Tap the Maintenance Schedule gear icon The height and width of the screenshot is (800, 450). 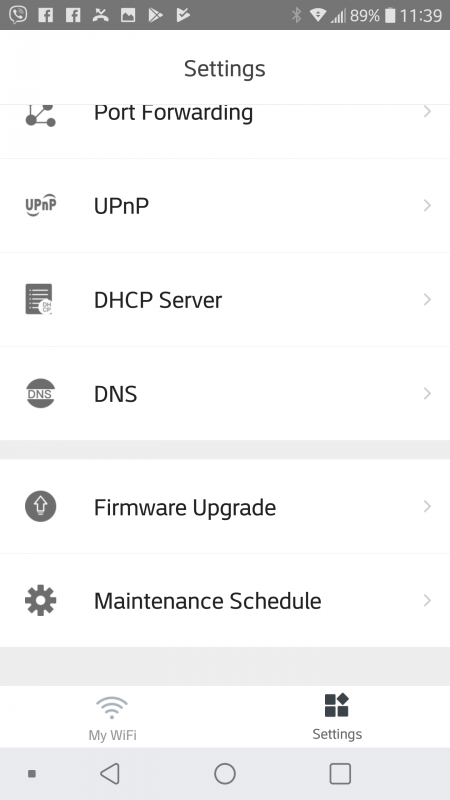(x=40, y=601)
